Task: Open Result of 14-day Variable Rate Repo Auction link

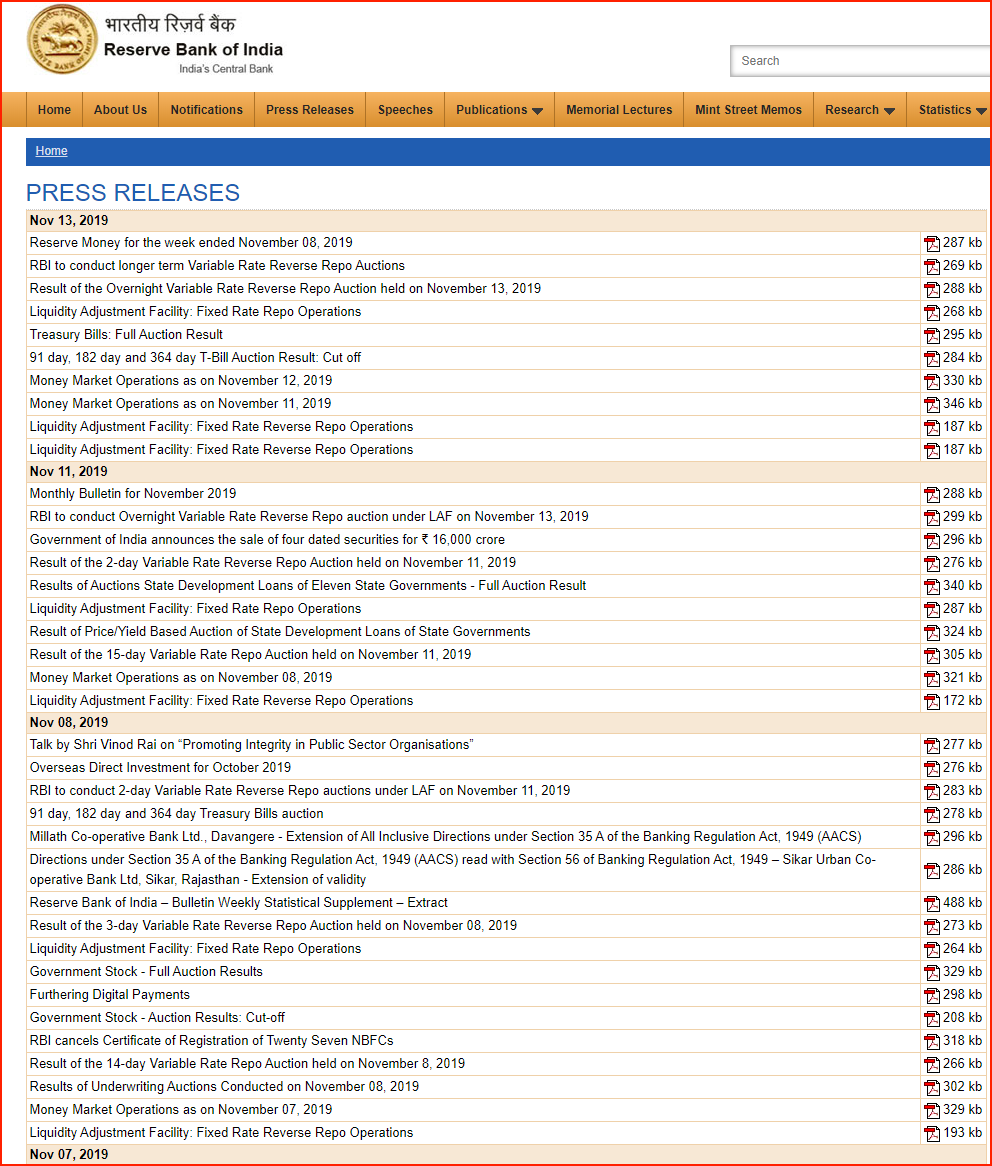Action: 248,1064
